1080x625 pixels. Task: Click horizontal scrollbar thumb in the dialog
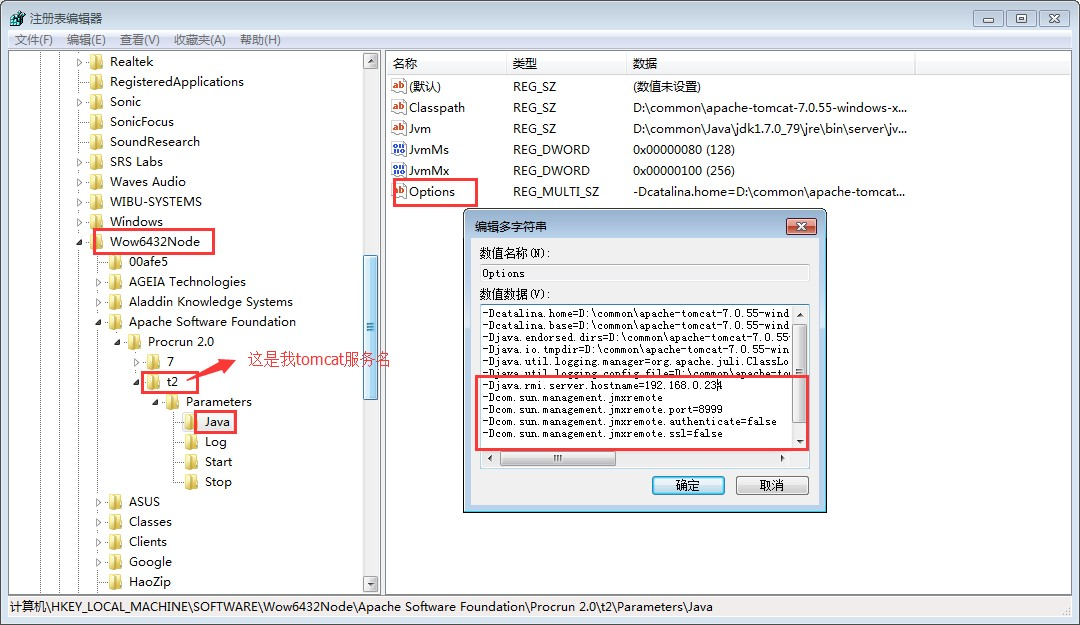[x=558, y=458]
